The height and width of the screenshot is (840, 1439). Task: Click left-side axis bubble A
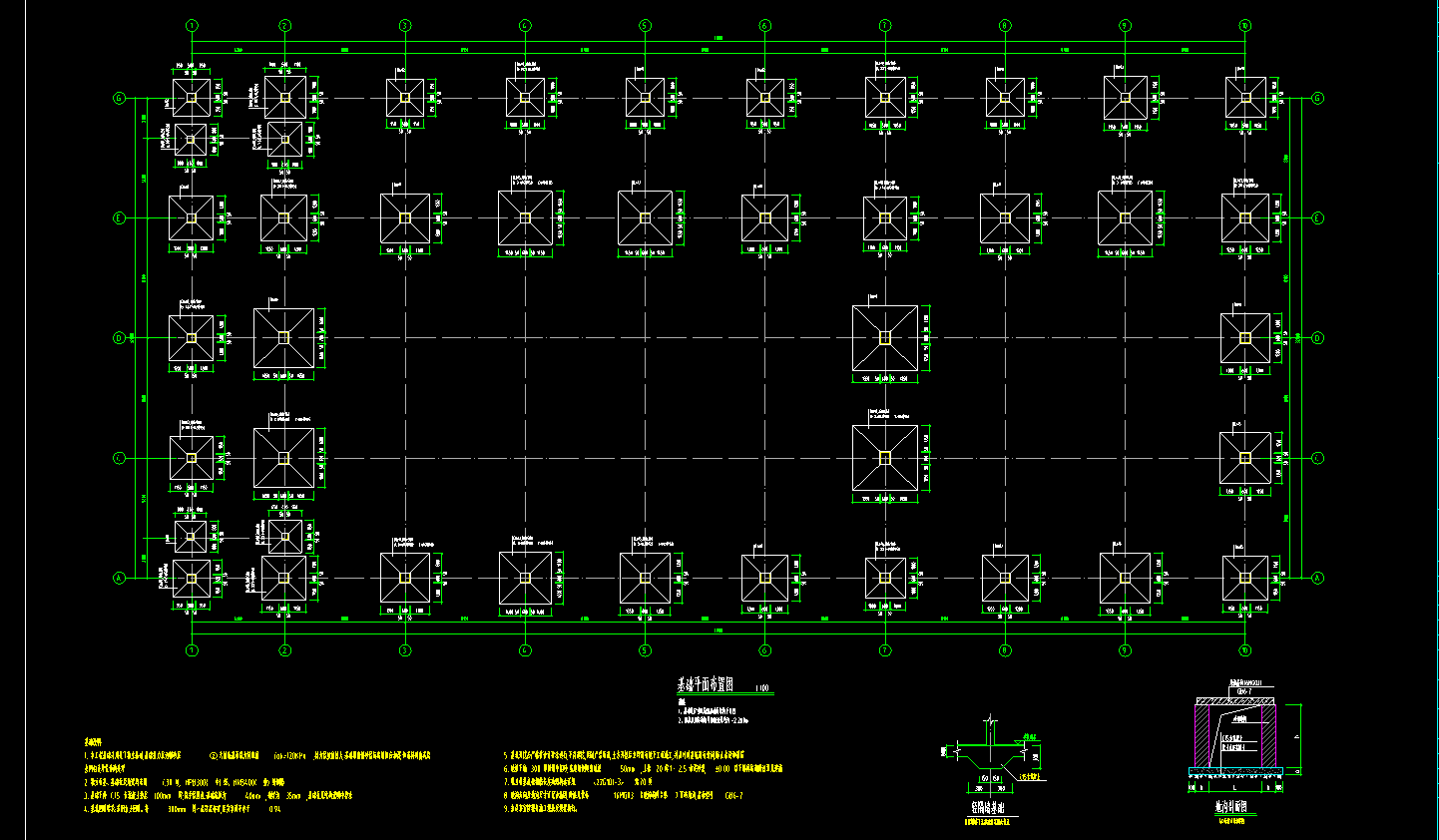[120, 578]
